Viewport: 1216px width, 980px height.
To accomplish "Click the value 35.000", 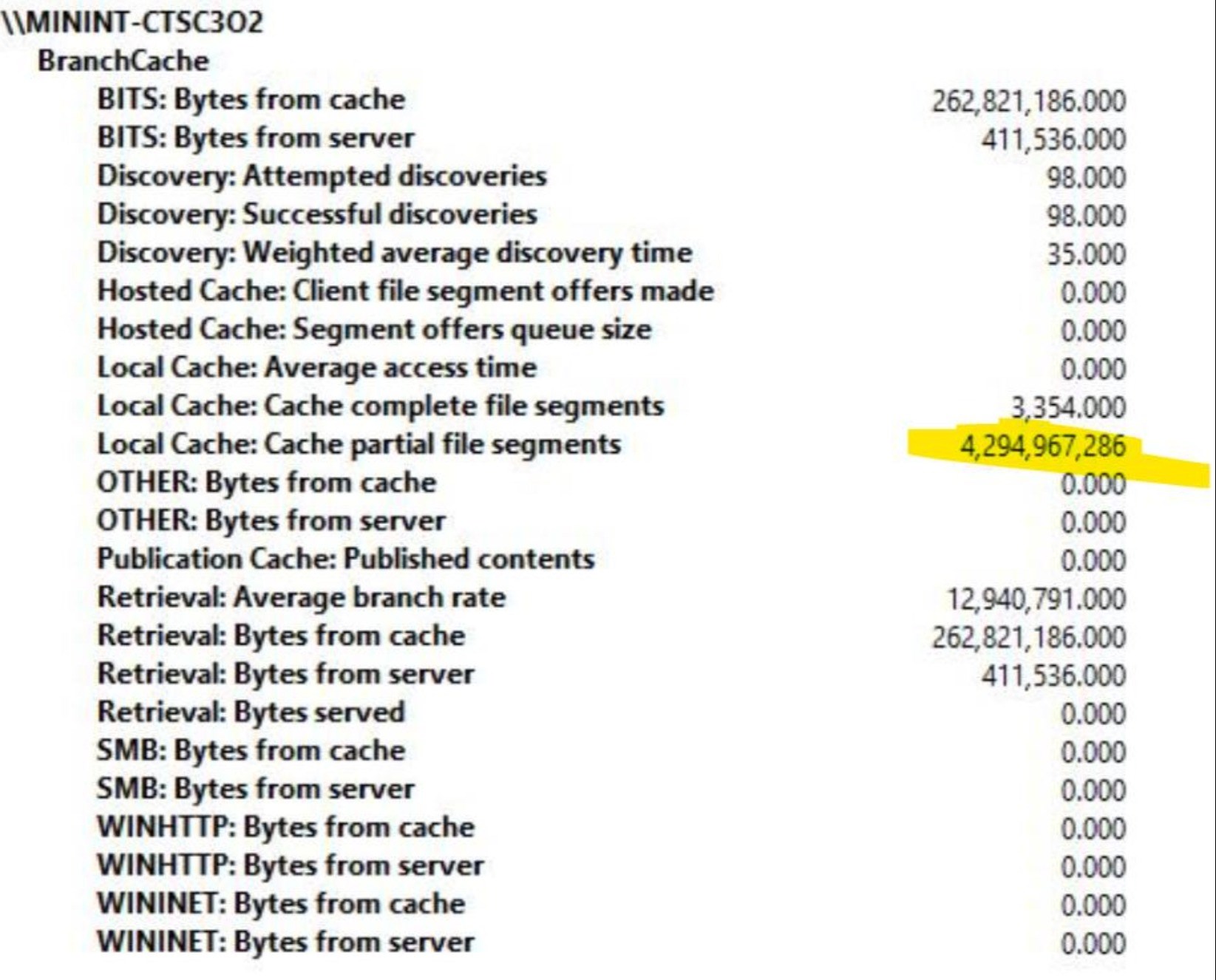I will pos(1087,255).
